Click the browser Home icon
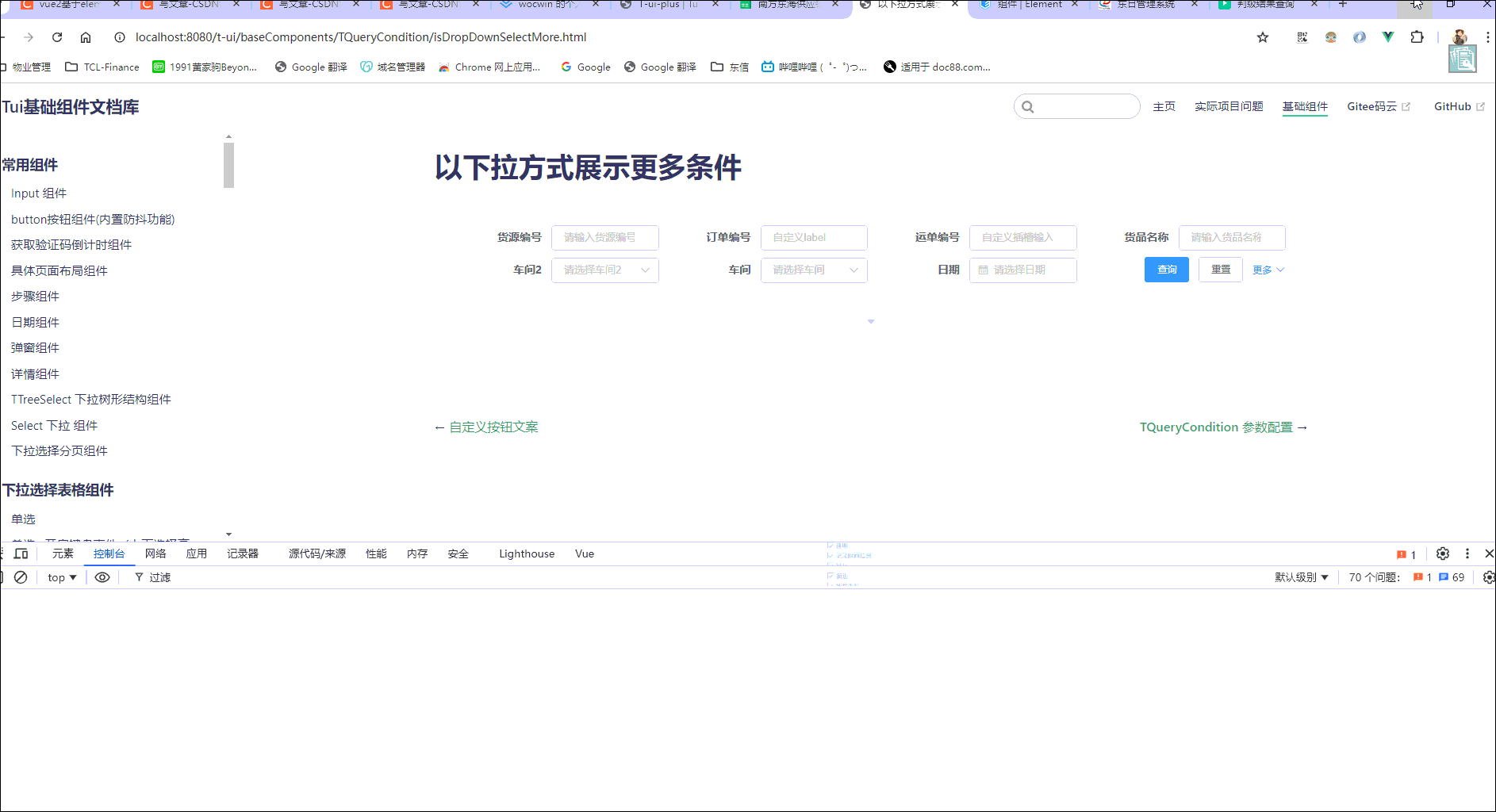 [86, 37]
